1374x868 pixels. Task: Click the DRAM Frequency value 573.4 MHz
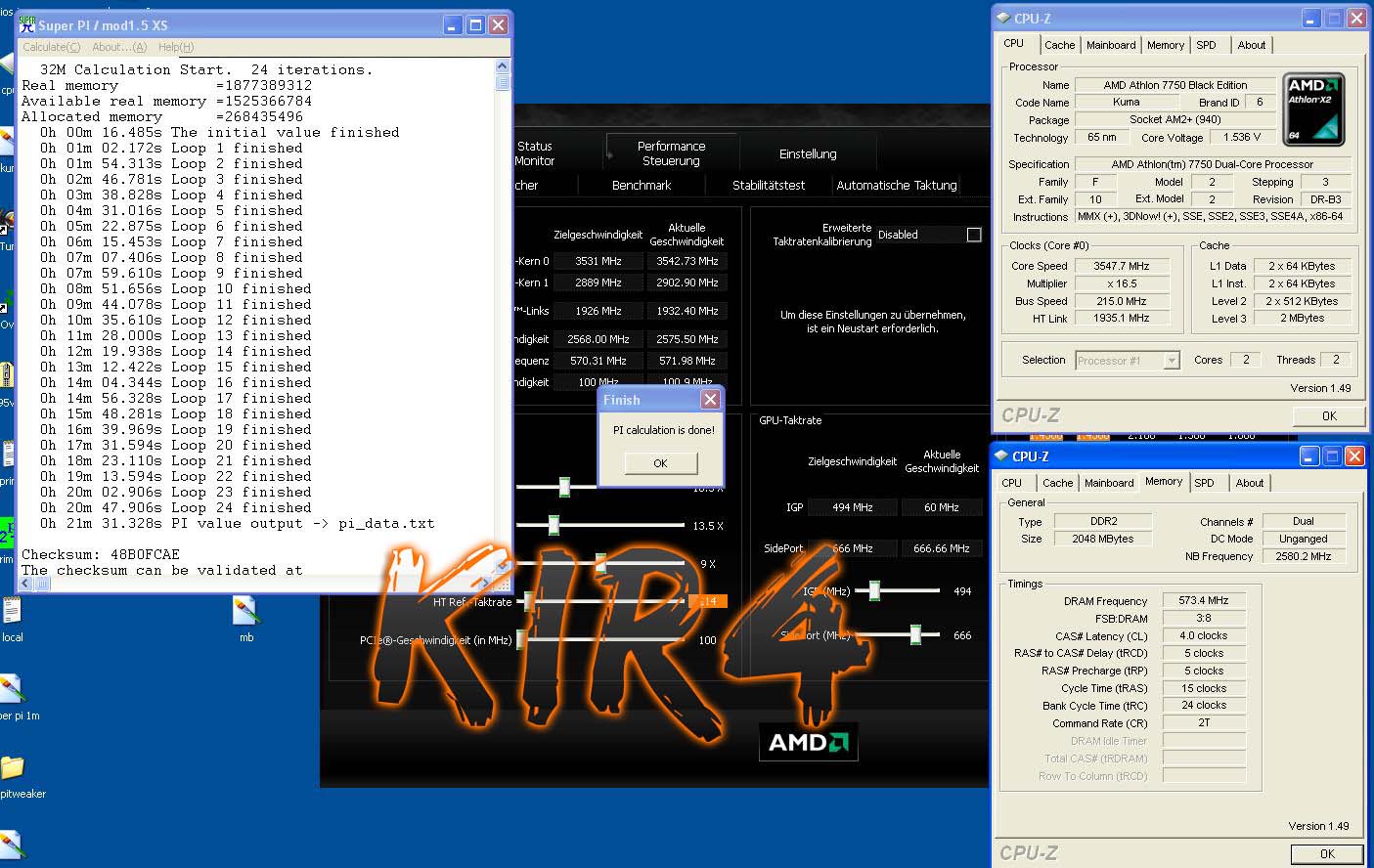tap(1204, 600)
